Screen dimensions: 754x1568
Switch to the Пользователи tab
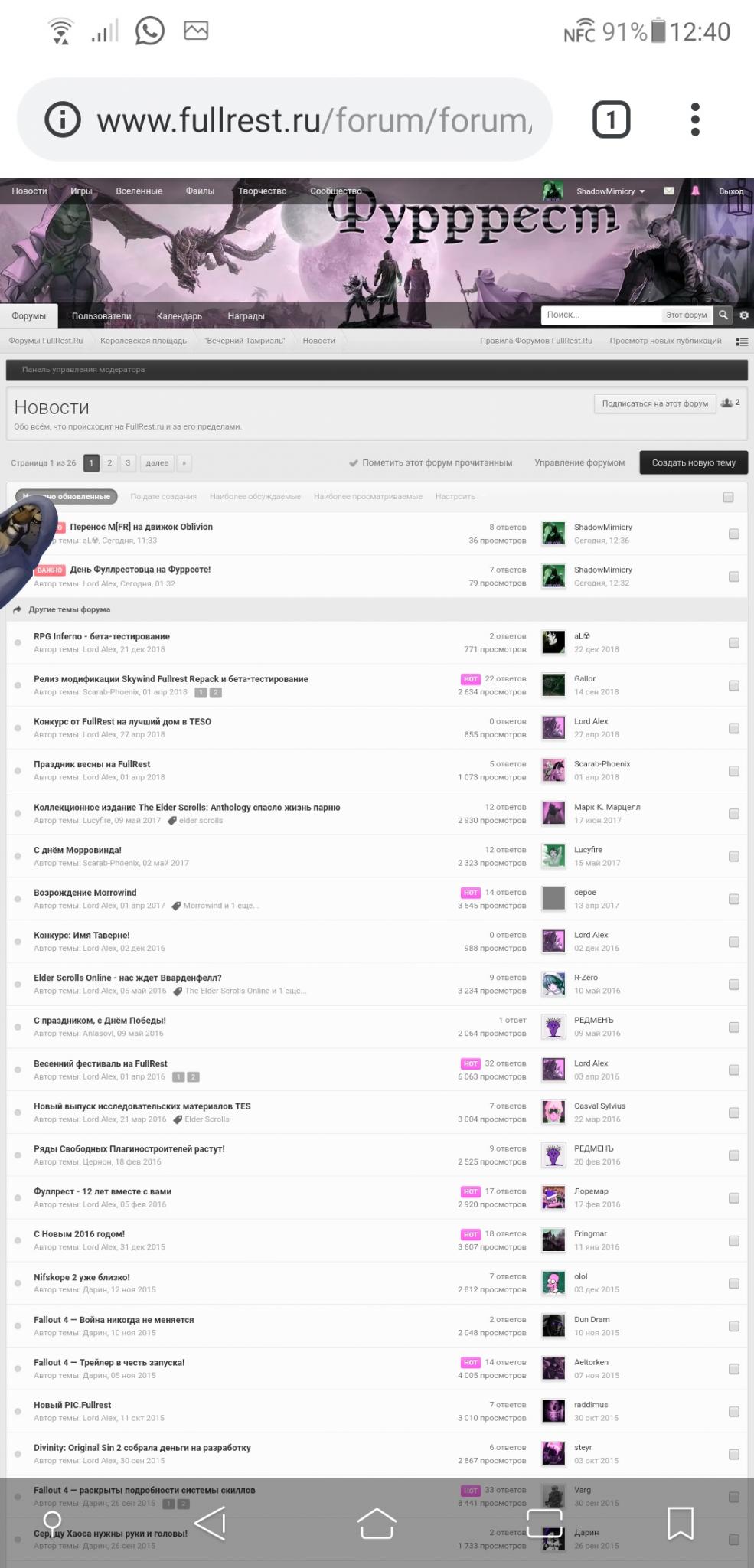(101, 315)
